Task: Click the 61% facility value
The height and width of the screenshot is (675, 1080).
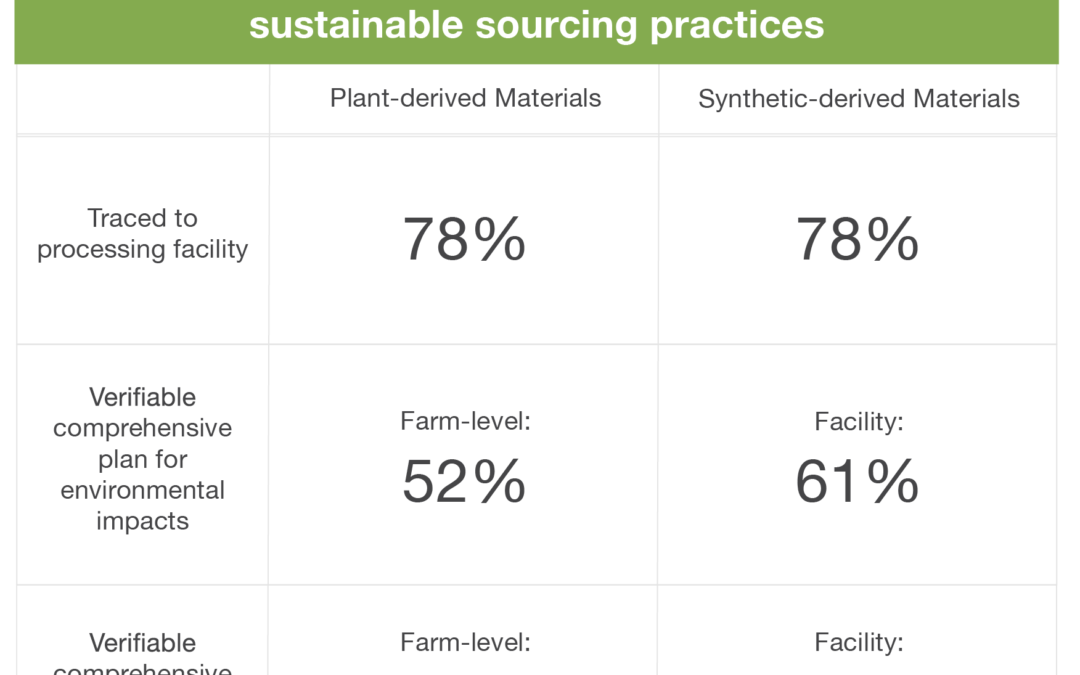Action: click(857, 481)
